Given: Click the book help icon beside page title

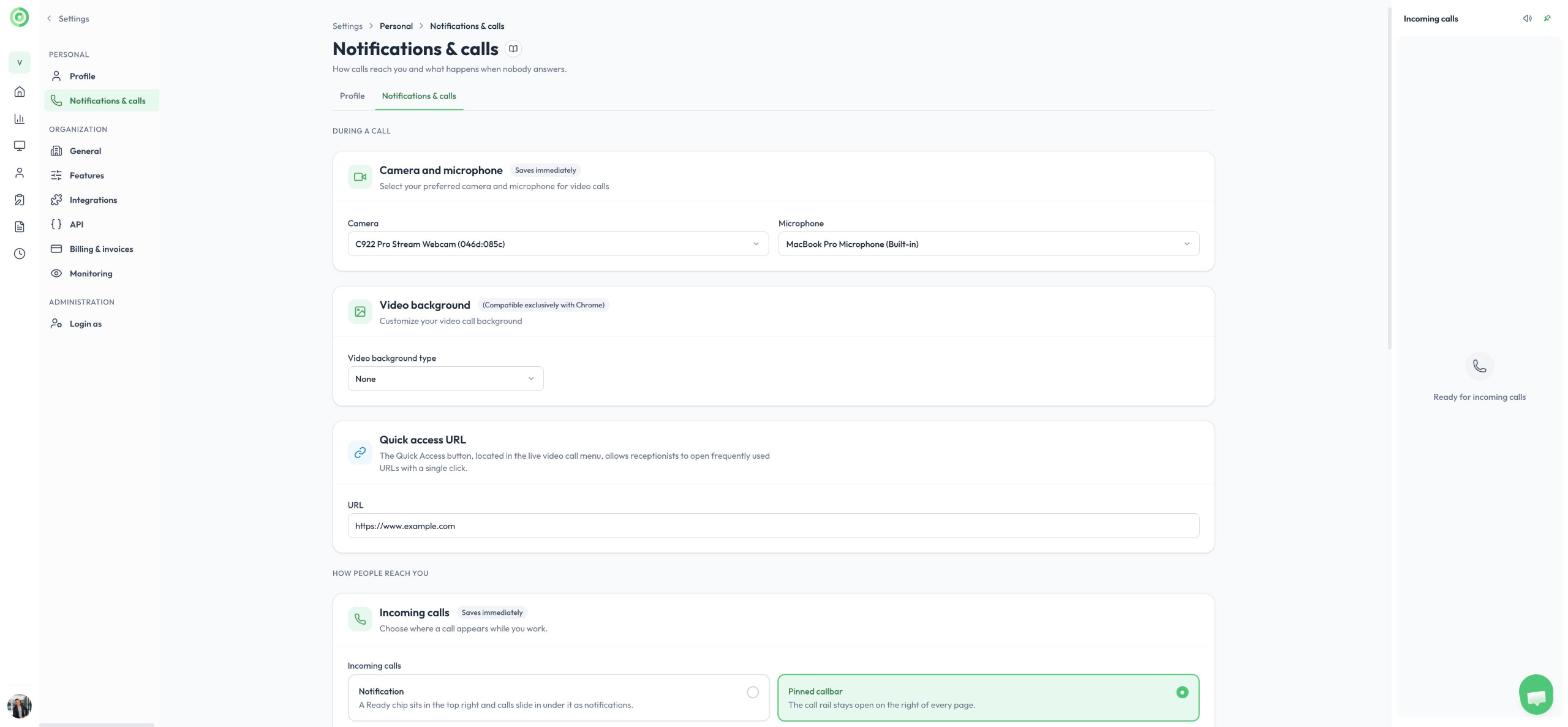Looking at the screenshot, I should 513,49.
